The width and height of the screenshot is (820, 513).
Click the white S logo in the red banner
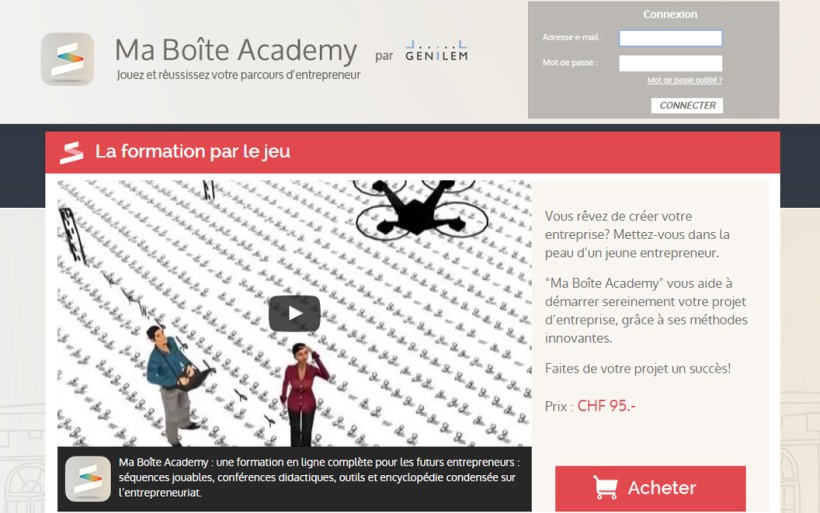[72, 153]
